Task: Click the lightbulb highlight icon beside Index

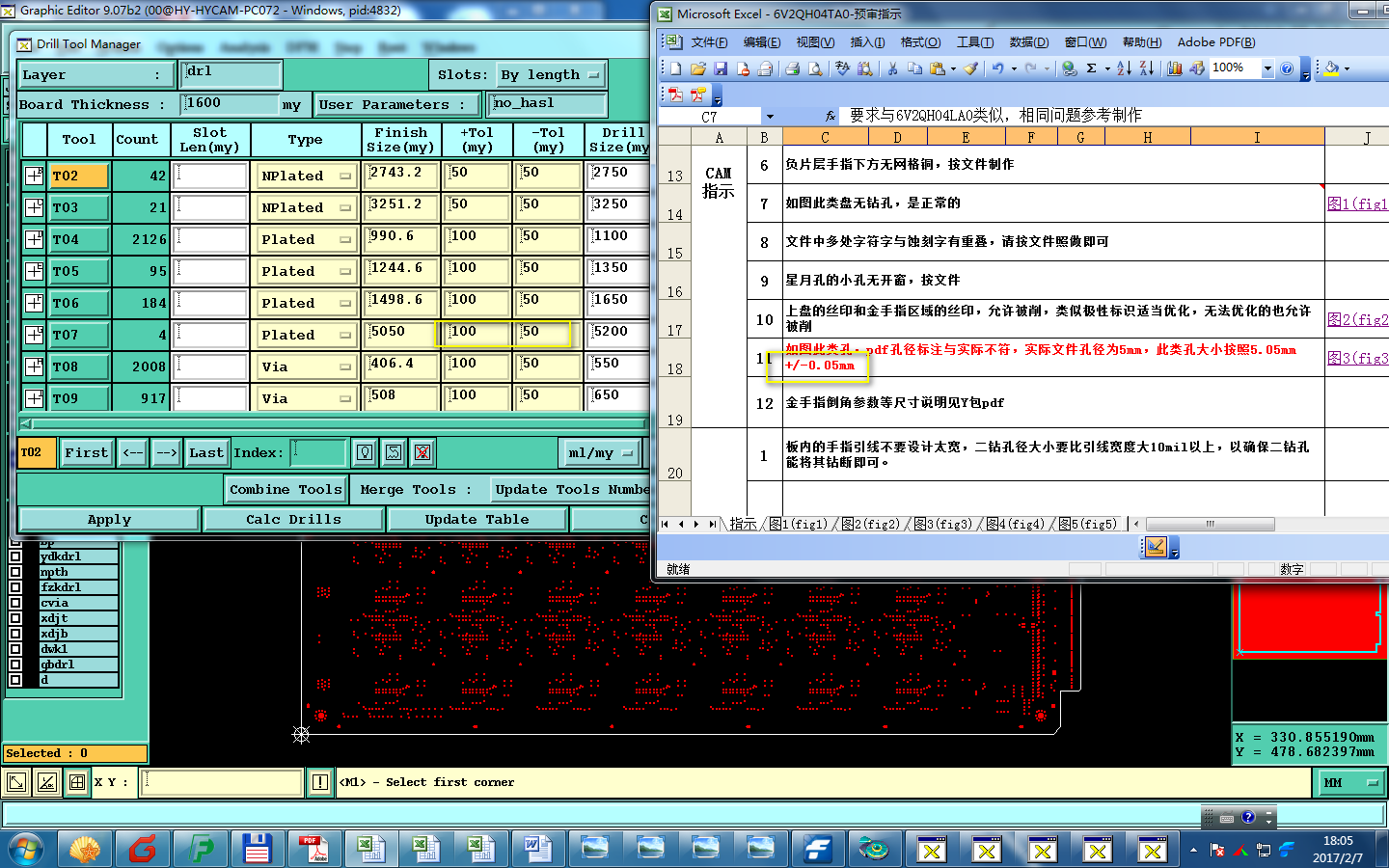Action: [364, 452]
